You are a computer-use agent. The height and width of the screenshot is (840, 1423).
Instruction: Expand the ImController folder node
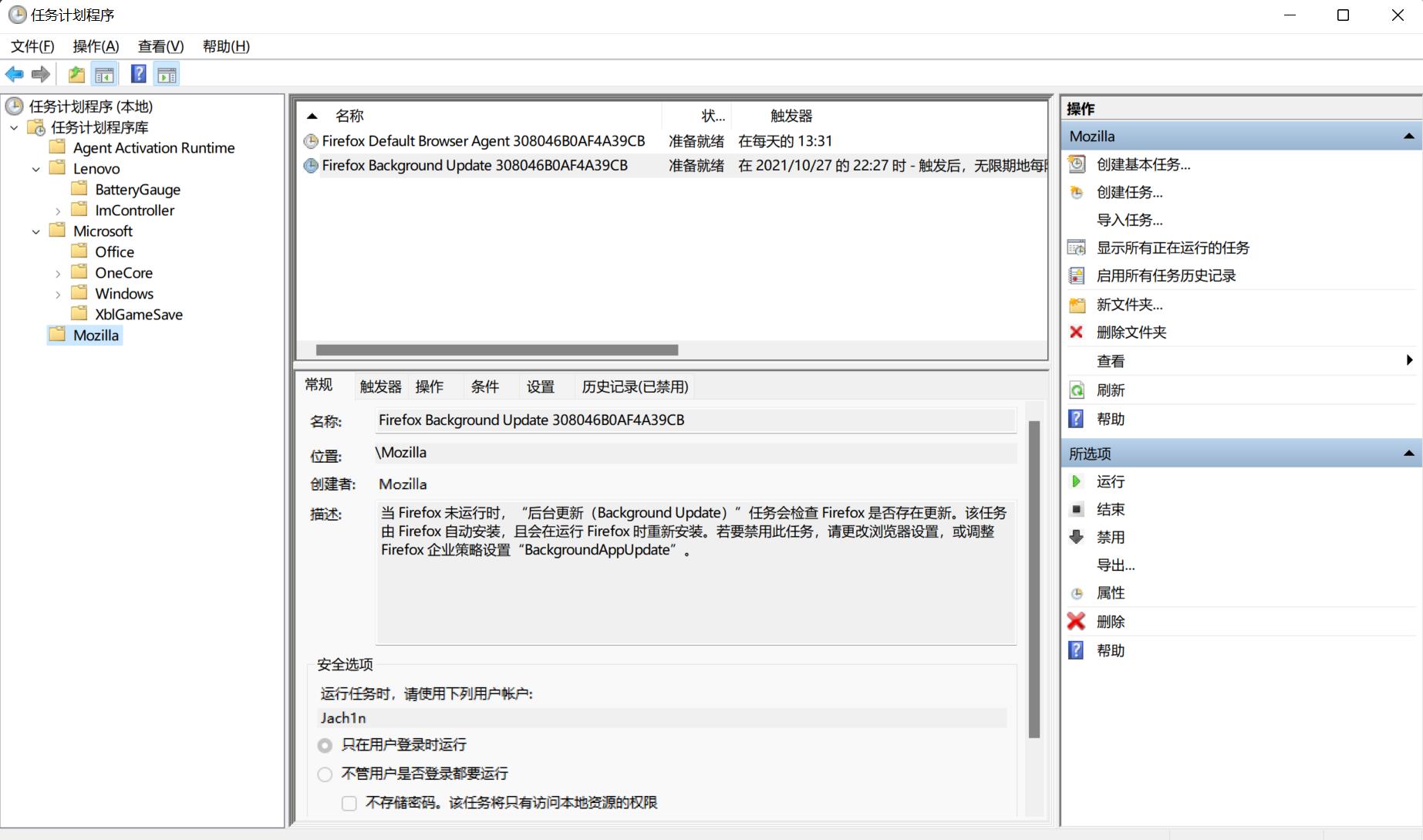point(58,211)
